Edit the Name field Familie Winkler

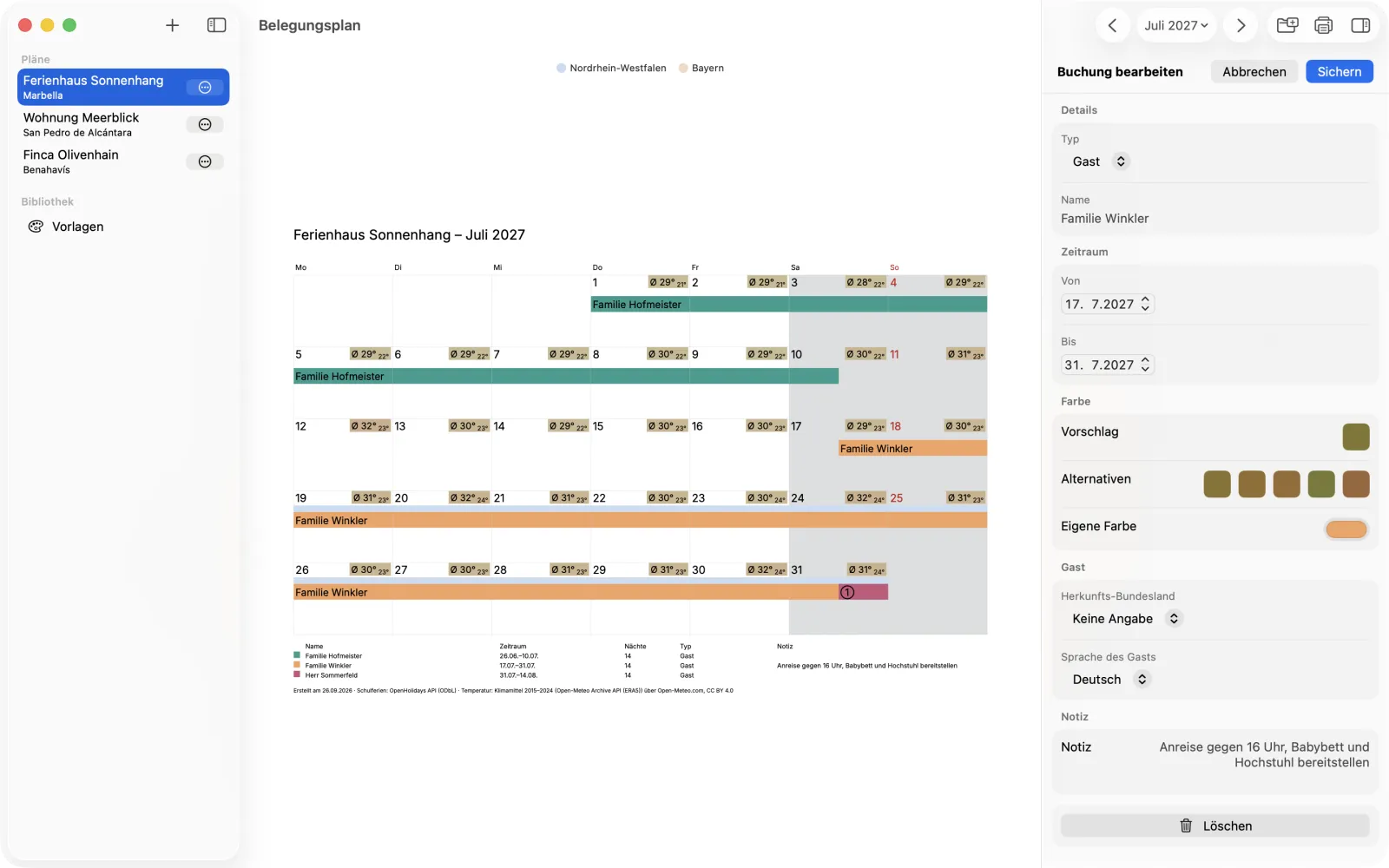pos(1215,219)
